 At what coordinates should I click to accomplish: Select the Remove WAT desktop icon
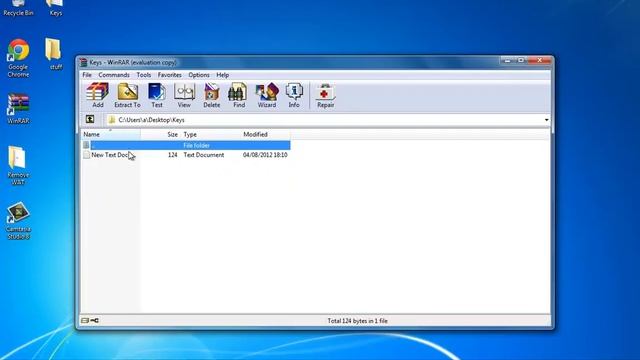(x=18, y=165)
